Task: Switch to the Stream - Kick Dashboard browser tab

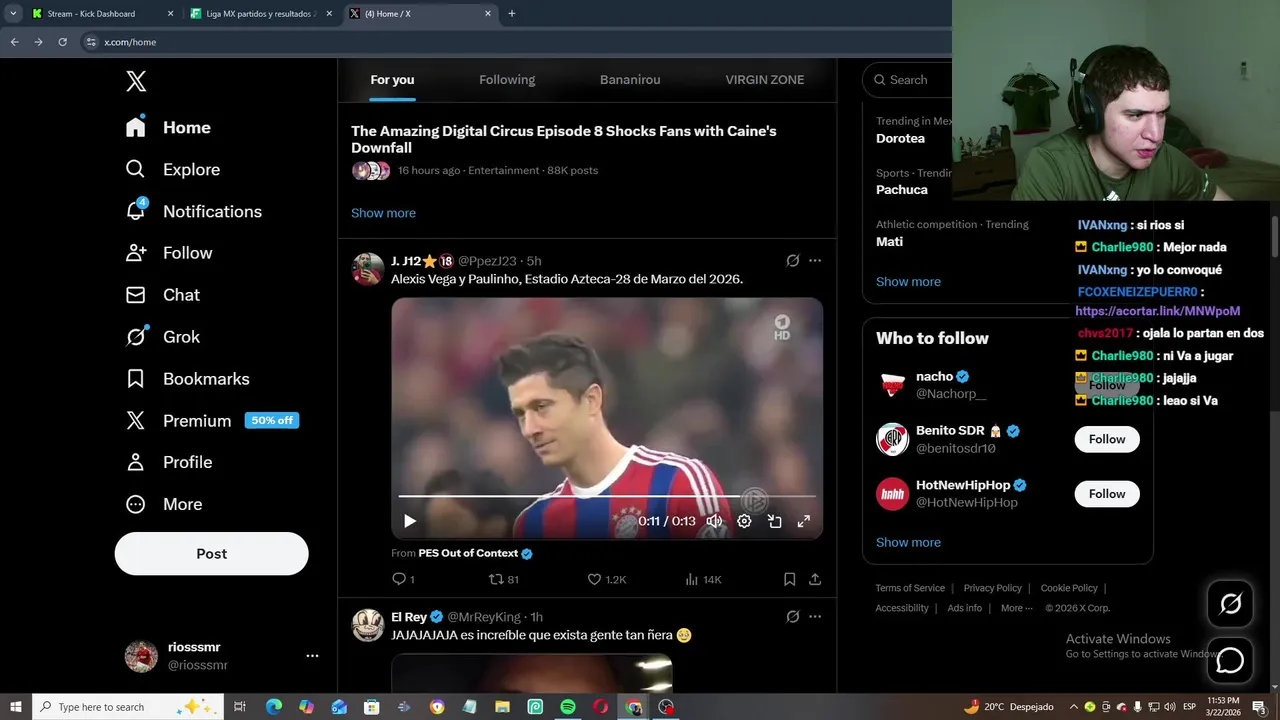Action: (102, 14)
